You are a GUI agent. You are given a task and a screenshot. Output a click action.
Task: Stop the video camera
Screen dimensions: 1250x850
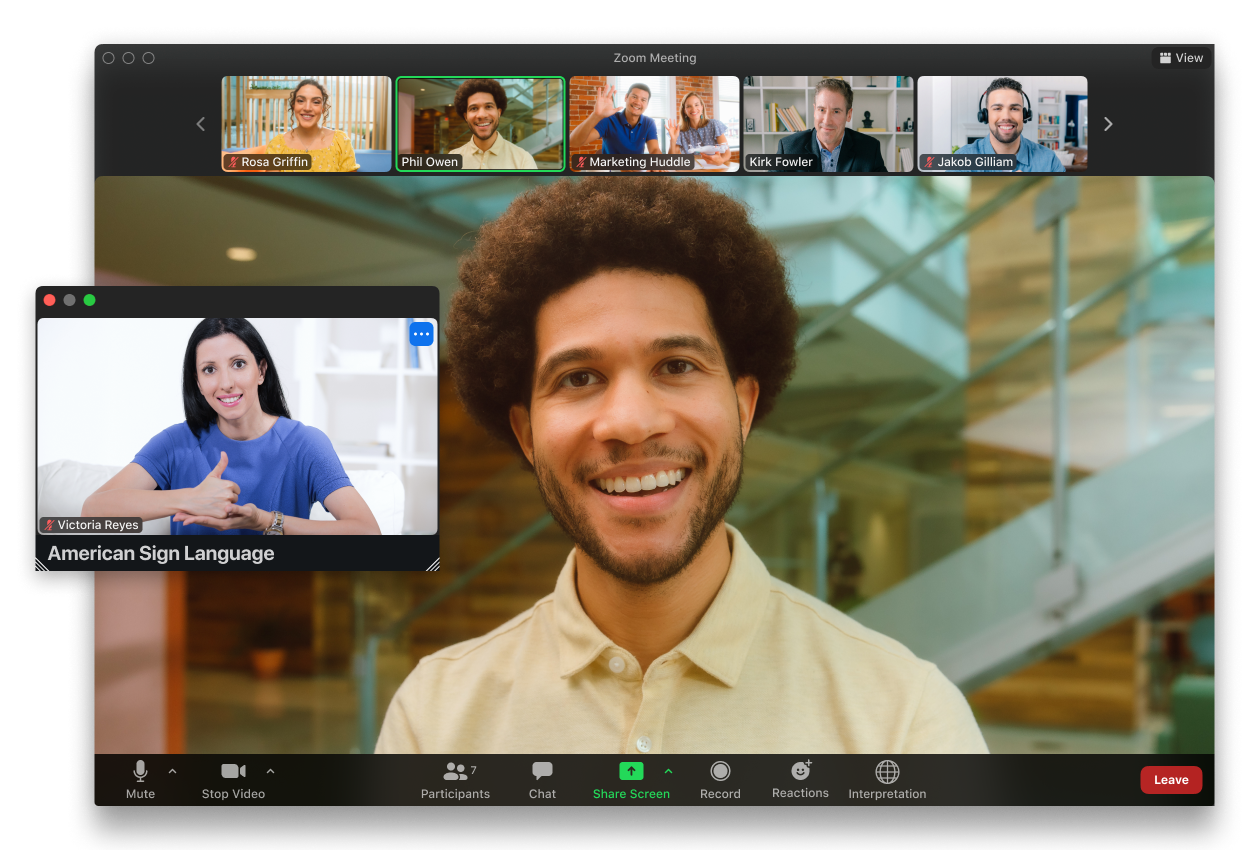point(233,780)
